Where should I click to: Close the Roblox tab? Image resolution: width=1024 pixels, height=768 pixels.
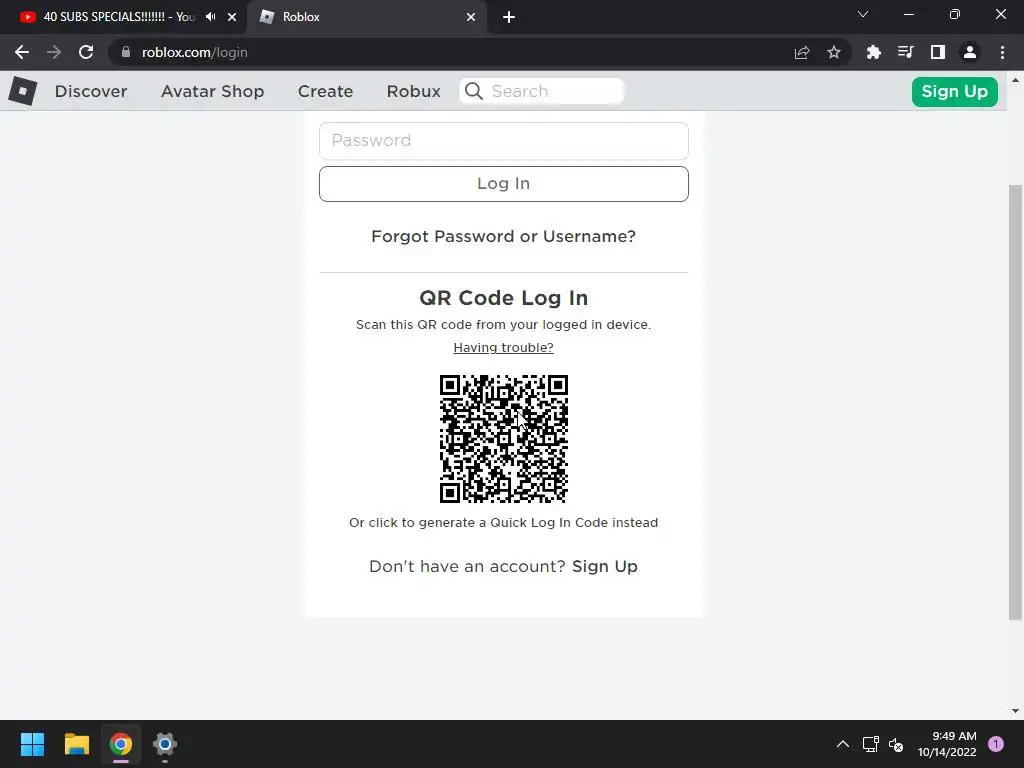coord(471,17)
